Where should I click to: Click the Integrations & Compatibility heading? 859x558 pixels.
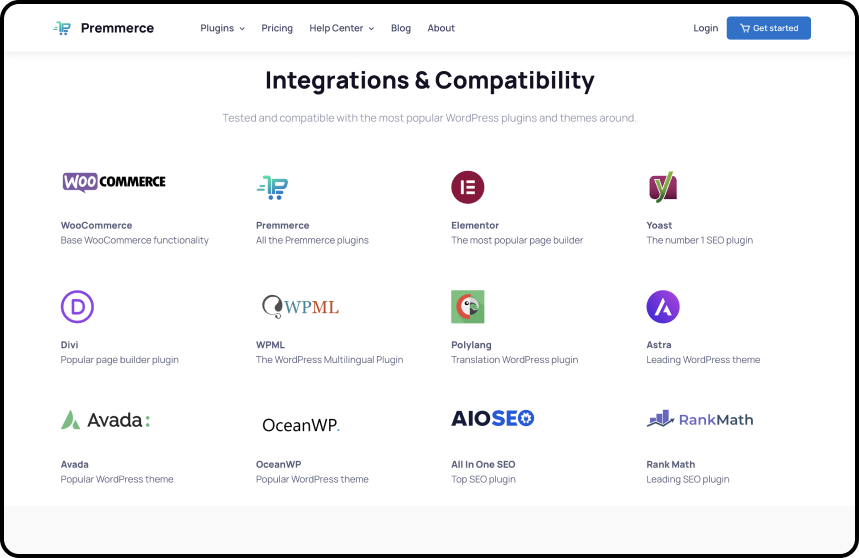pyautogui.click(x=430, y=80)
